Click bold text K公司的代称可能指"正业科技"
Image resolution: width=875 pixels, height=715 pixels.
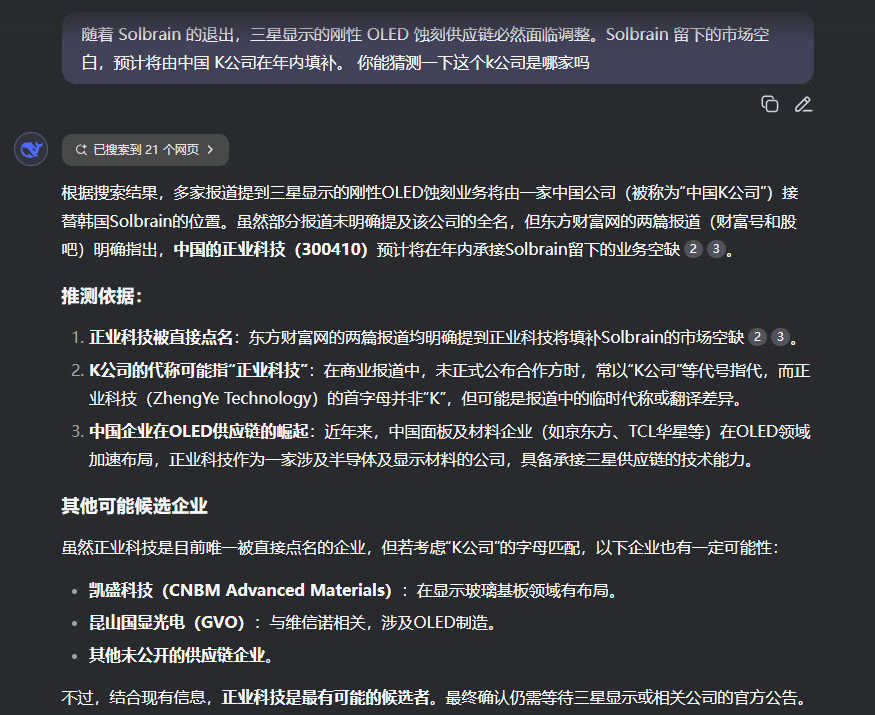coord(199,371)
